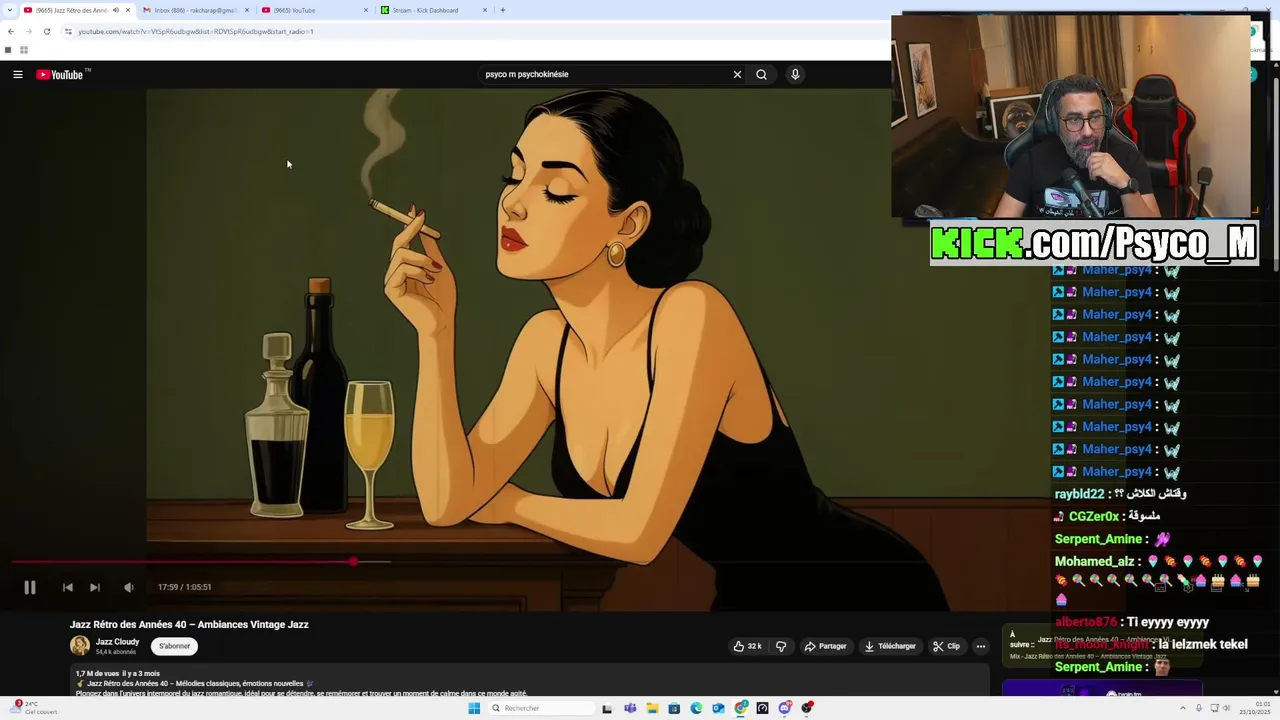
Task: Click the red scrubber handle on the timeline
Action: 353,562
